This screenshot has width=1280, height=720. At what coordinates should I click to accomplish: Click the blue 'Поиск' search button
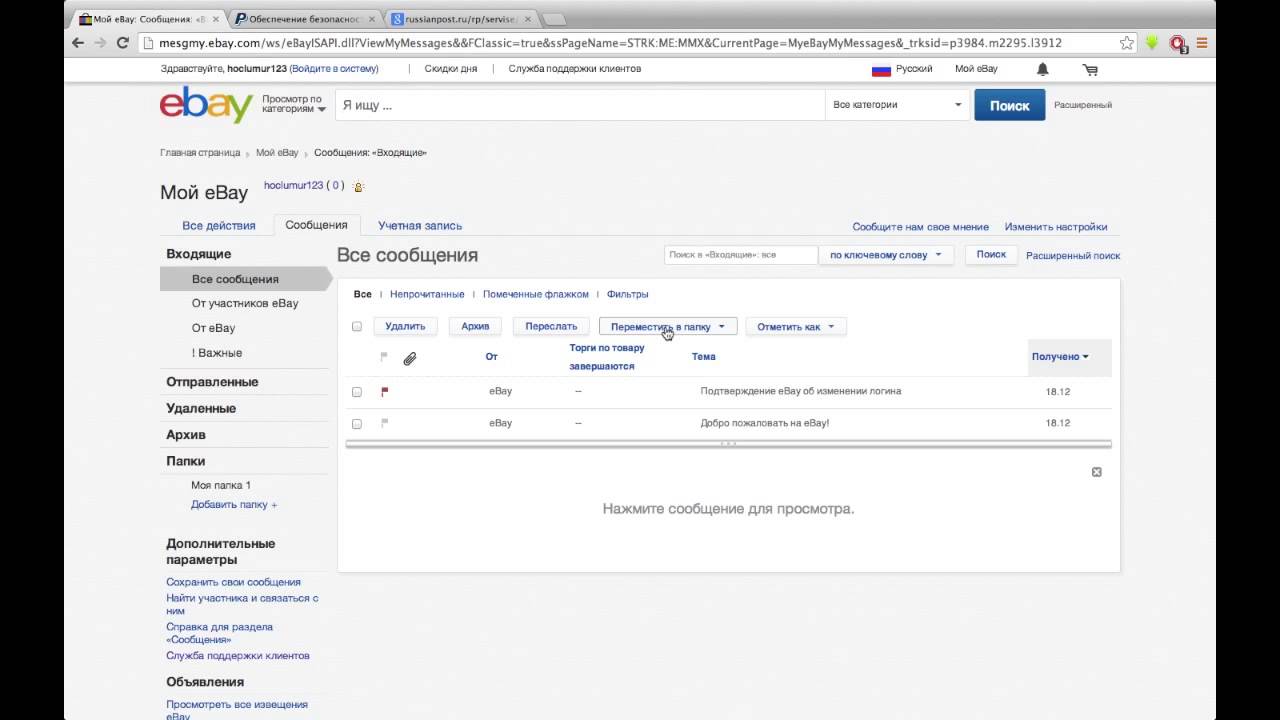[1010, 105]
